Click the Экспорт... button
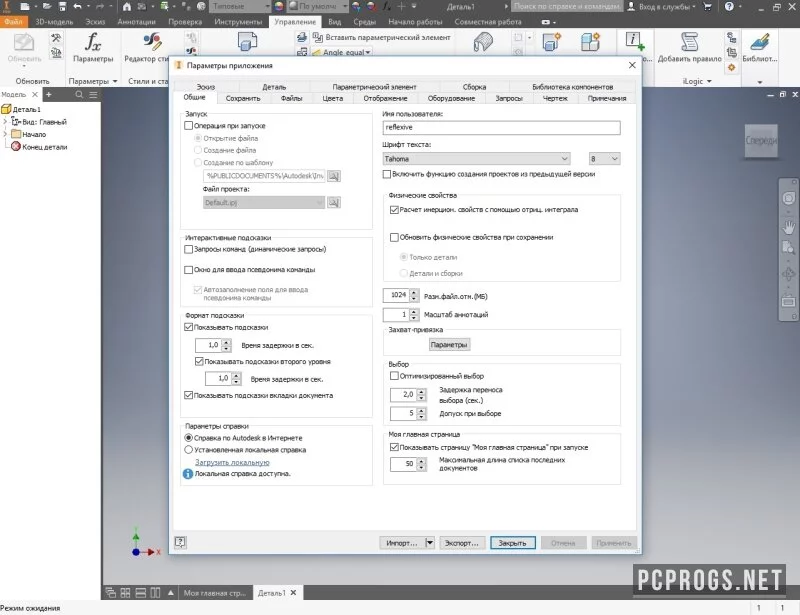This screenshot has width=800, height=615. click(x=461, y=543)
